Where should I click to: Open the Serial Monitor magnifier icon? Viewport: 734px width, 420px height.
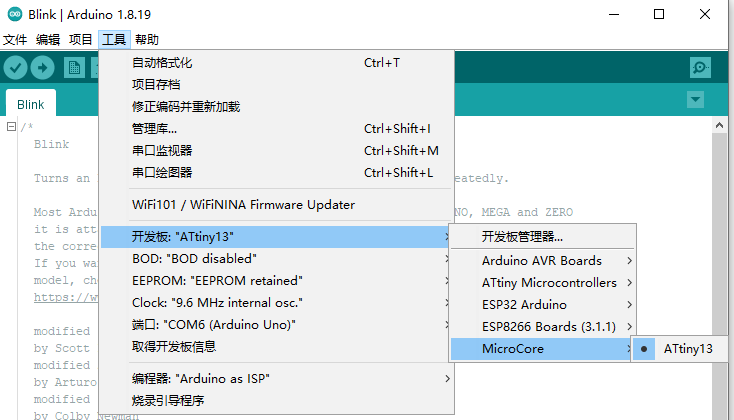[x=700, y=68]
